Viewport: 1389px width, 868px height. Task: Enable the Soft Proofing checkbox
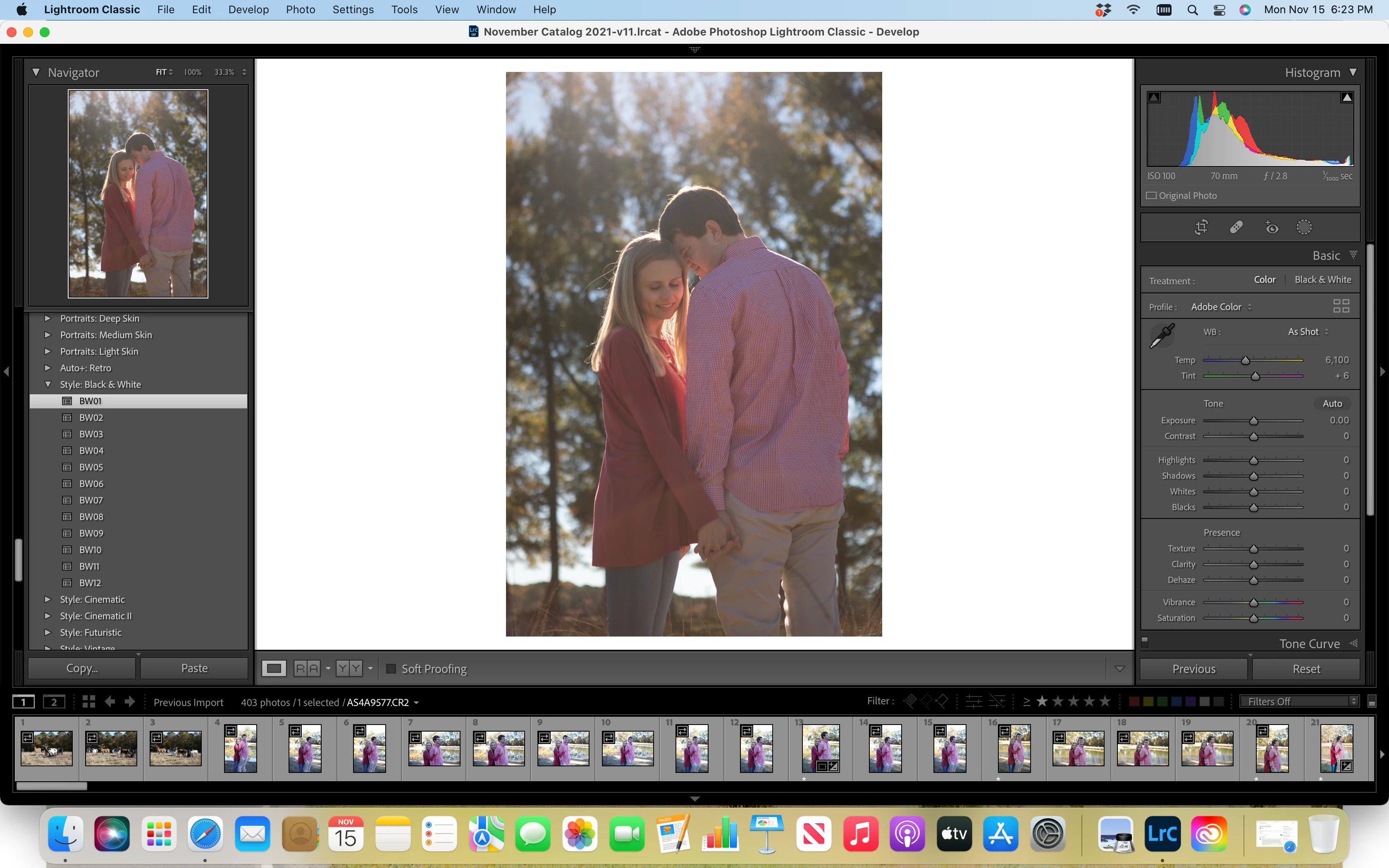(391, 669)
